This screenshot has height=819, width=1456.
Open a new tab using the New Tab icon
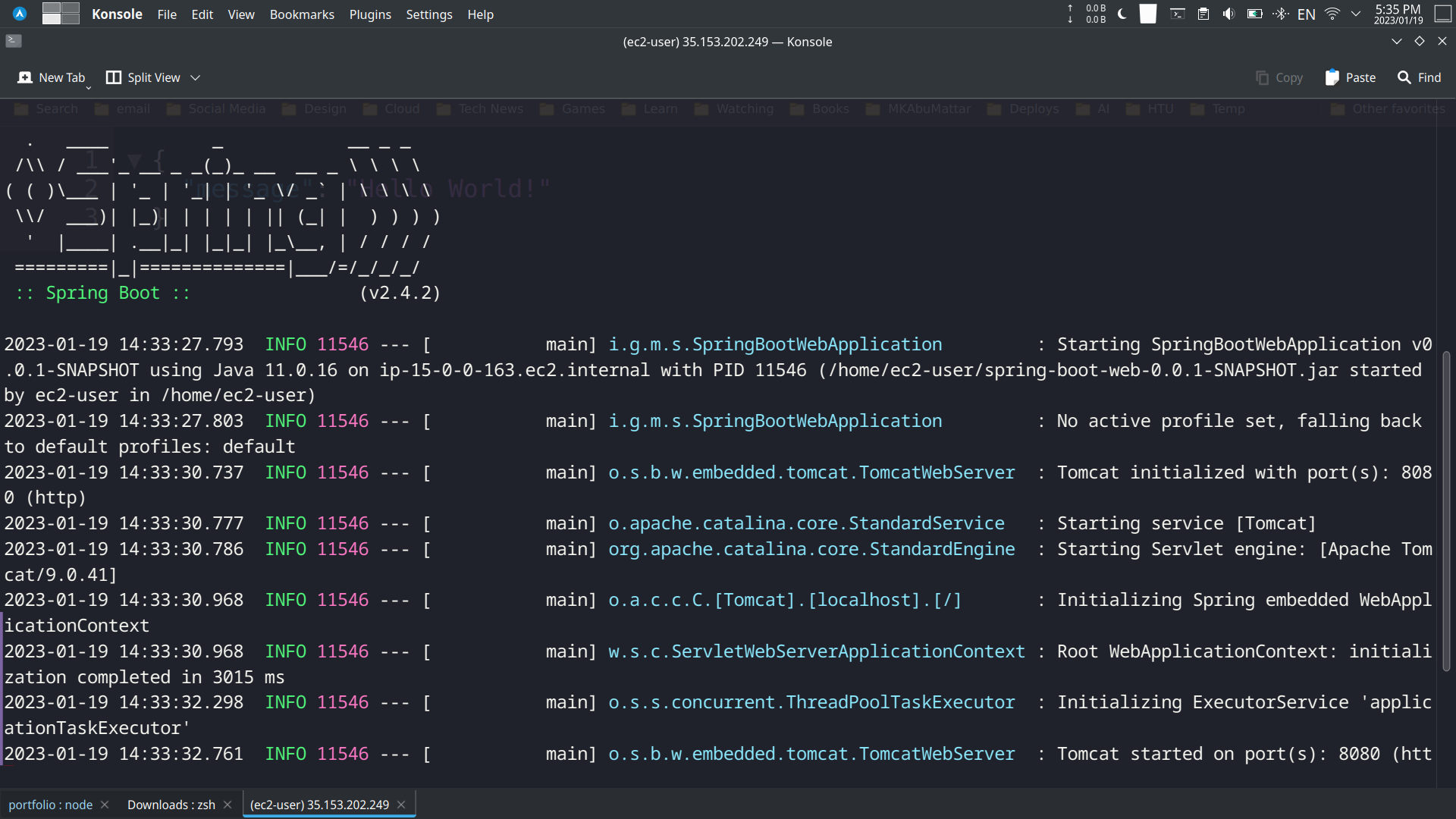coord(25,77)
